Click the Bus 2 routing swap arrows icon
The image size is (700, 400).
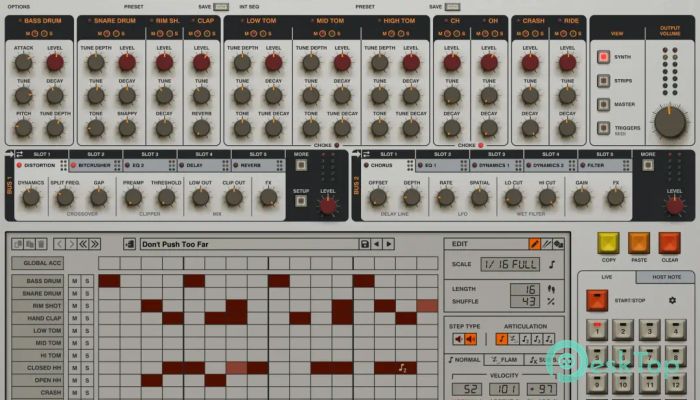pyautogui.click(x=366, y=154)
